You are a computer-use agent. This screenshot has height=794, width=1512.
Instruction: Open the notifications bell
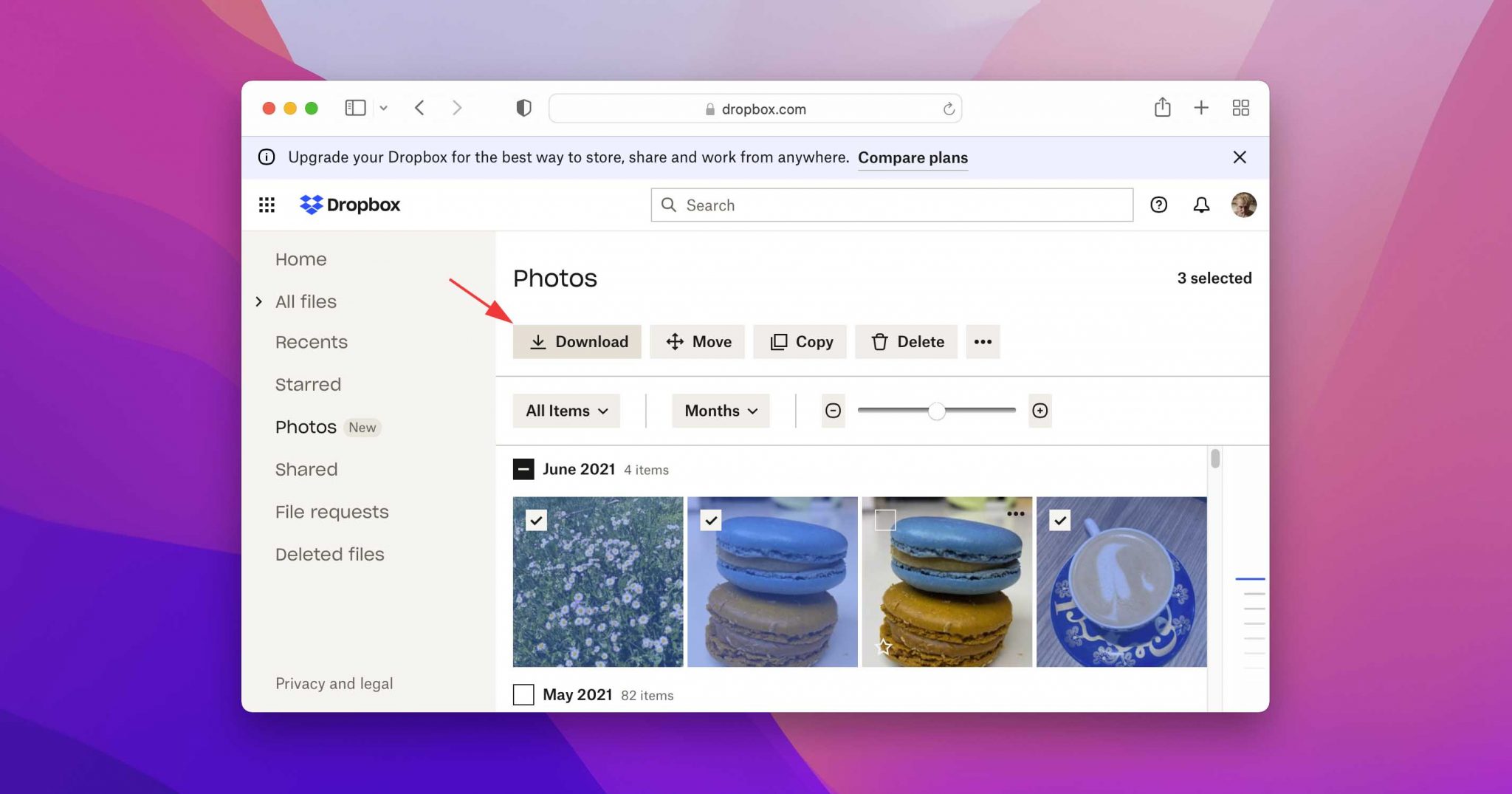[x=1201, y=205]
